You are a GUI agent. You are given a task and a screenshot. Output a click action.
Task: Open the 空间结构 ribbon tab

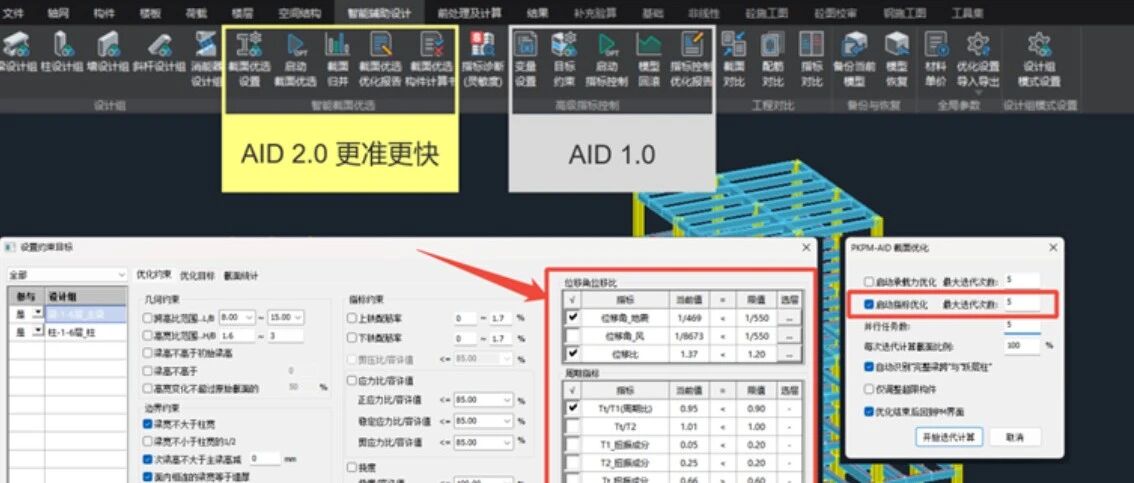pos(299,13)
